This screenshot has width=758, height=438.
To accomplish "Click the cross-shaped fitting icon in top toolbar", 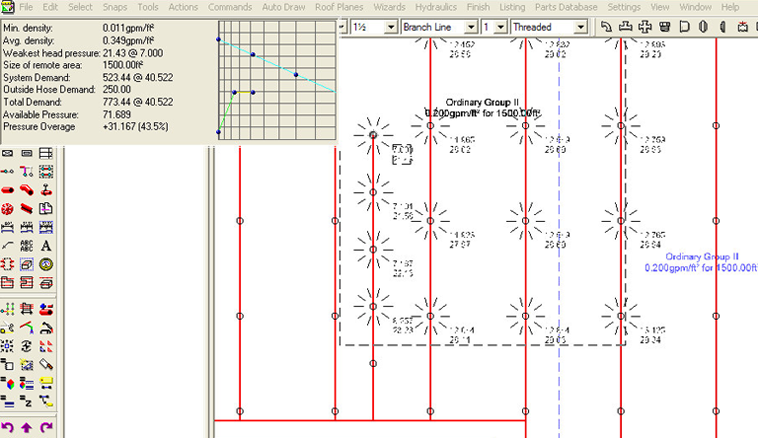I will (x=646, y=27).
